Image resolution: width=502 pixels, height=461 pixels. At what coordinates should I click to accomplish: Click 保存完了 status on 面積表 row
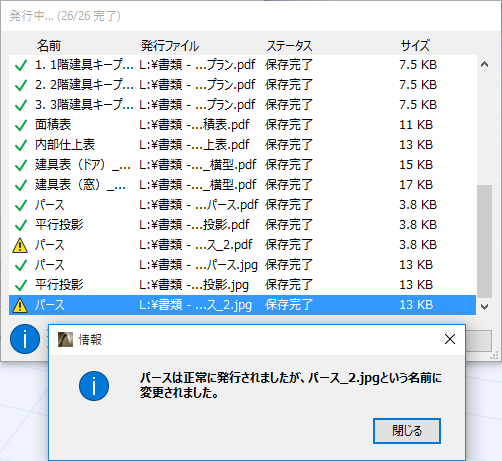coord(289,125)
